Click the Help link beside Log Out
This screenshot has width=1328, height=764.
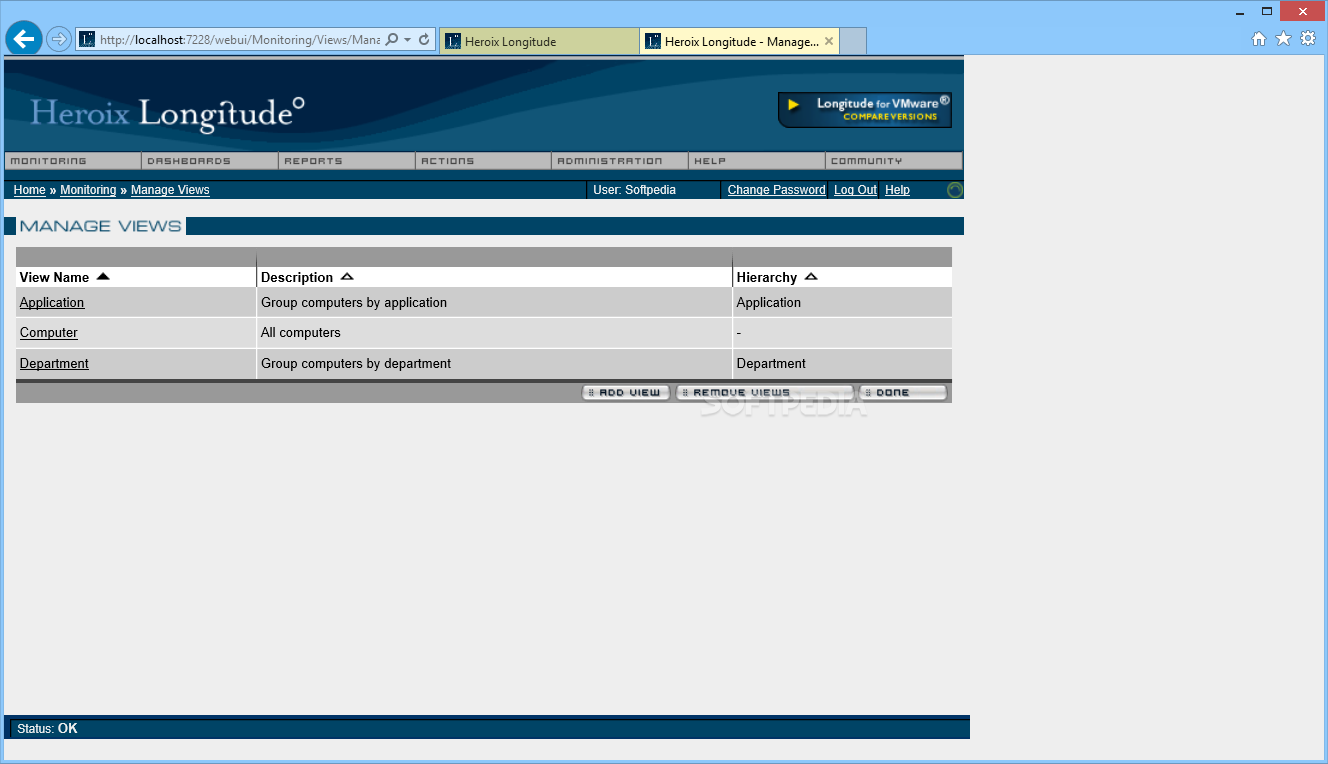point(897,190)
